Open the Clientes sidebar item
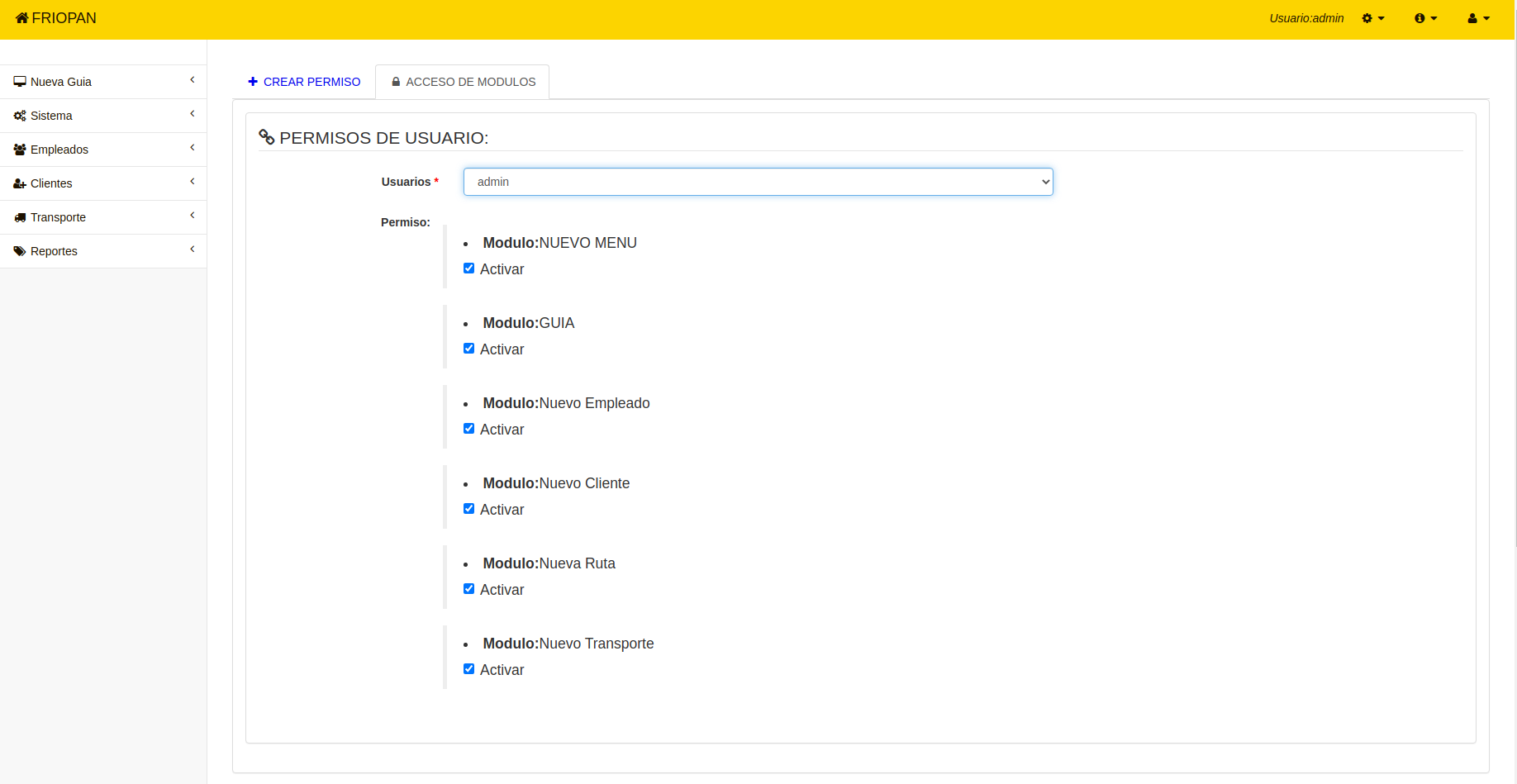Image resolution: width=1517 pixels, height=784 pixels. (x=103, y=183)
